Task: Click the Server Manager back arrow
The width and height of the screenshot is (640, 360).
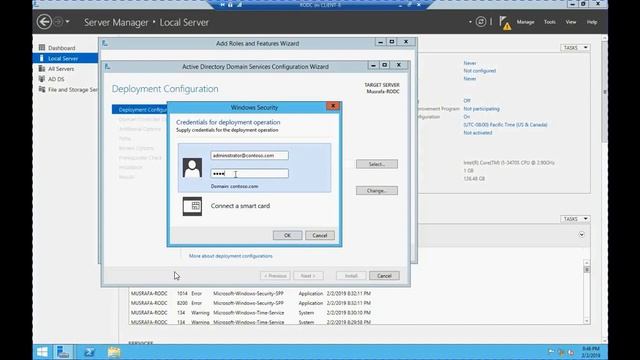Action: coord(44,22)
